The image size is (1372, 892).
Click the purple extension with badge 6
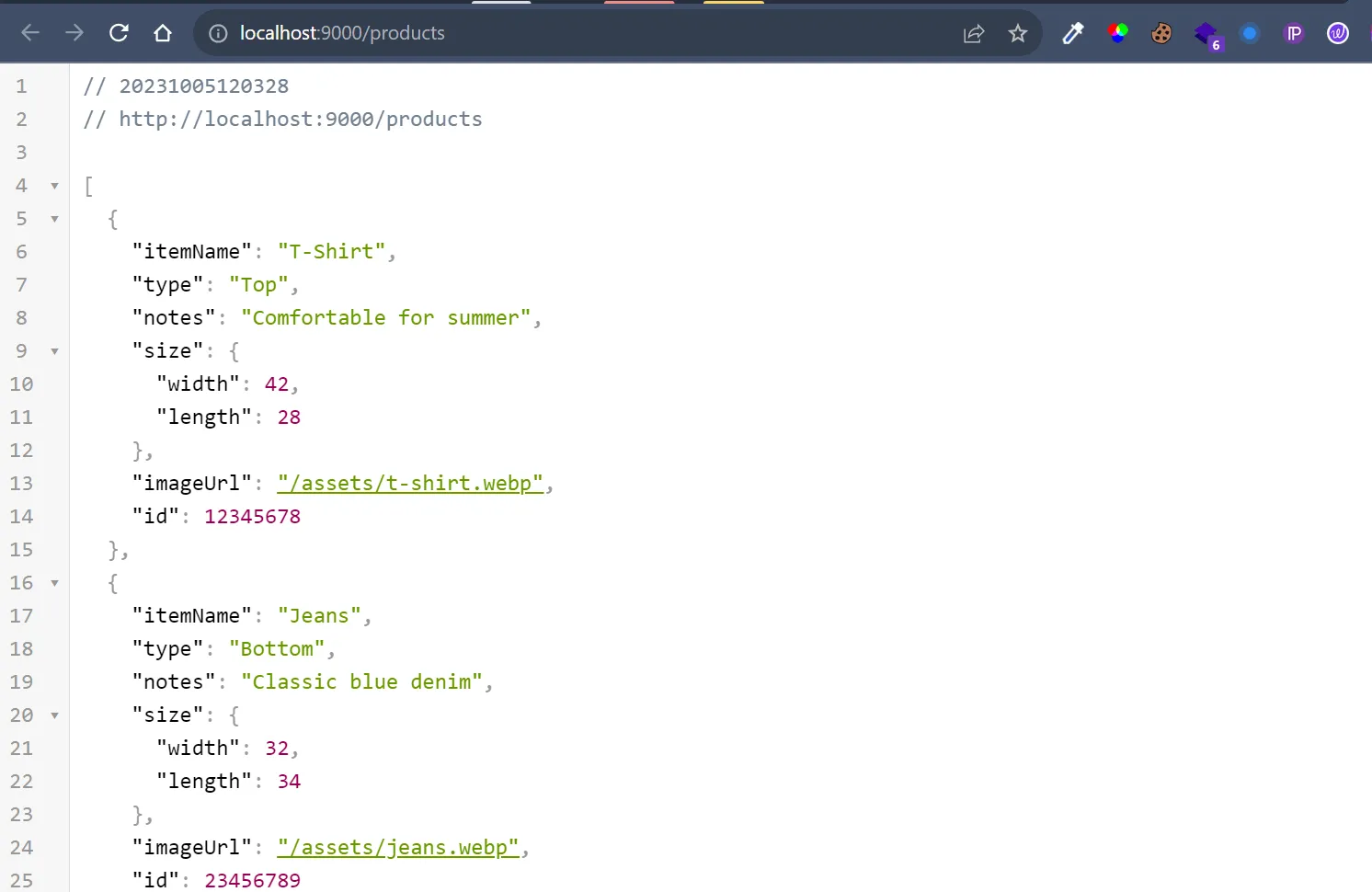(x=1206, y=35)
